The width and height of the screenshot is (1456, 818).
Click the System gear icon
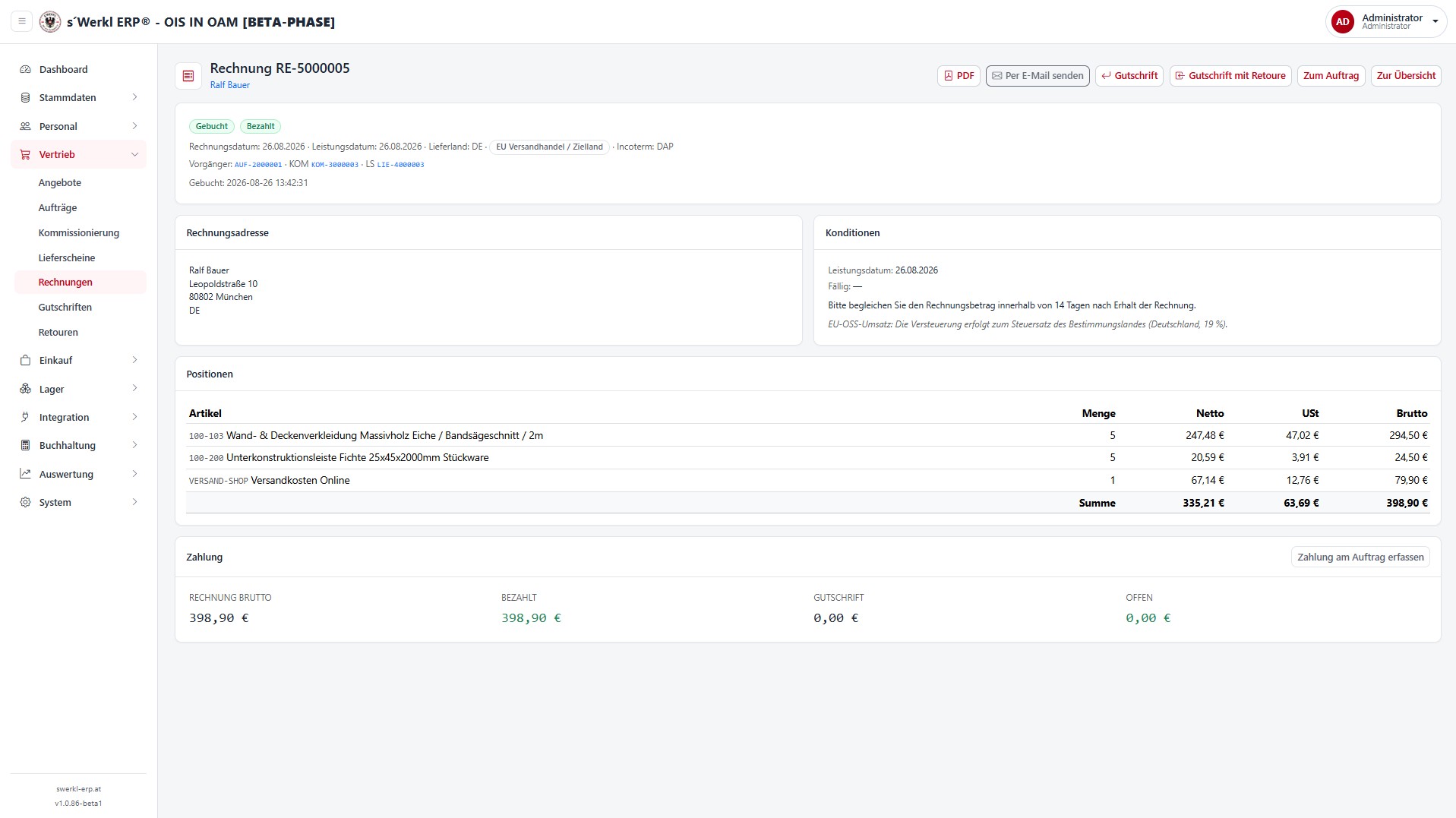(25, 502)
